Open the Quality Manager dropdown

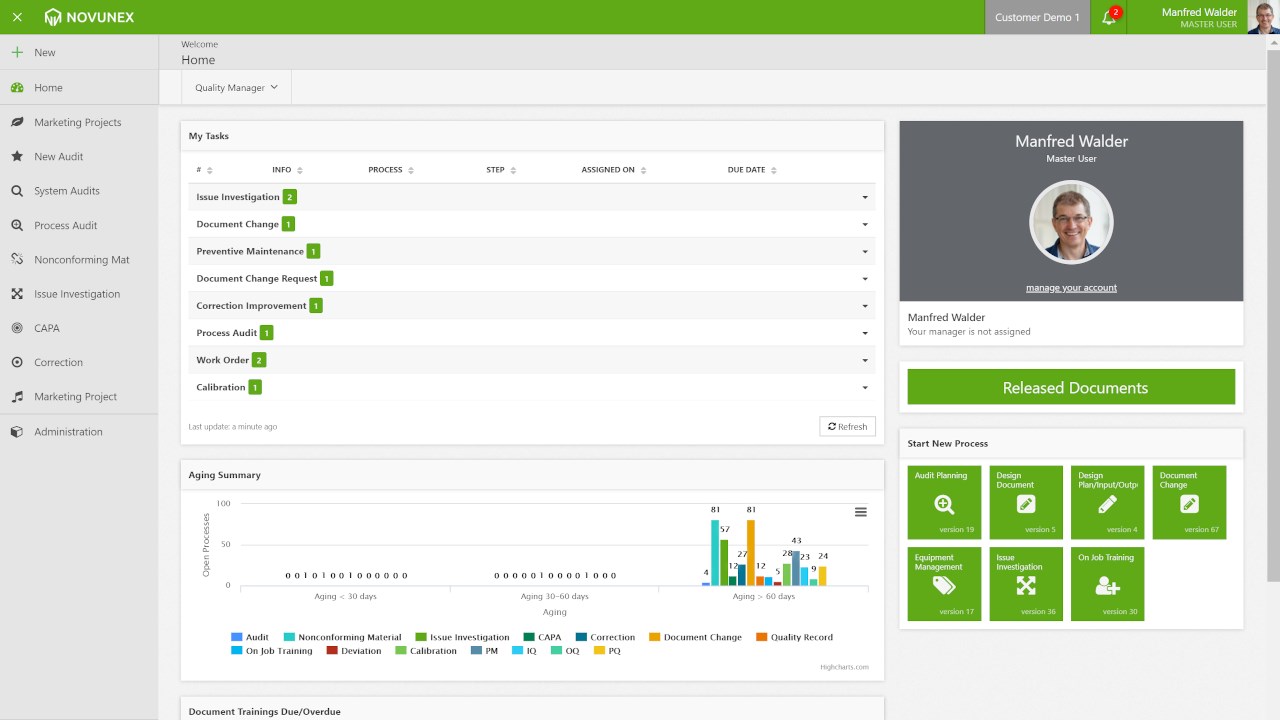pos(236,88)
